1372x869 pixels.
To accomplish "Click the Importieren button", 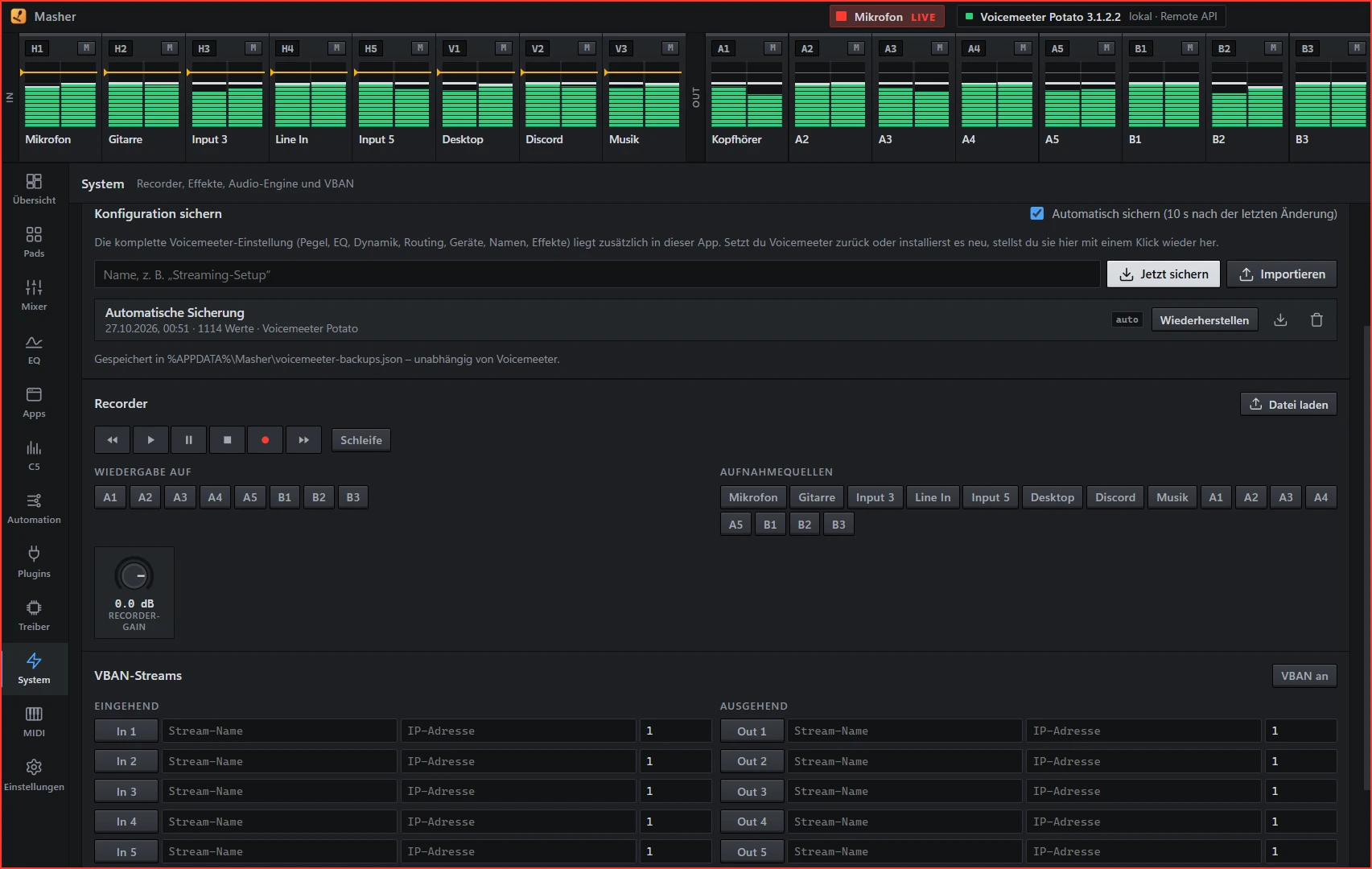I will tap(1282, 274).
